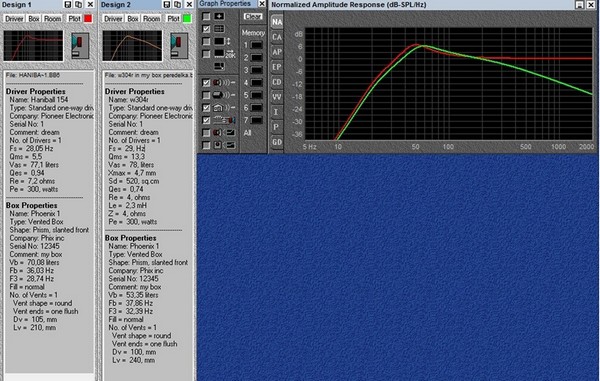Switch to the AP graph tab
The image size is (600, 381).
(277, 52)
